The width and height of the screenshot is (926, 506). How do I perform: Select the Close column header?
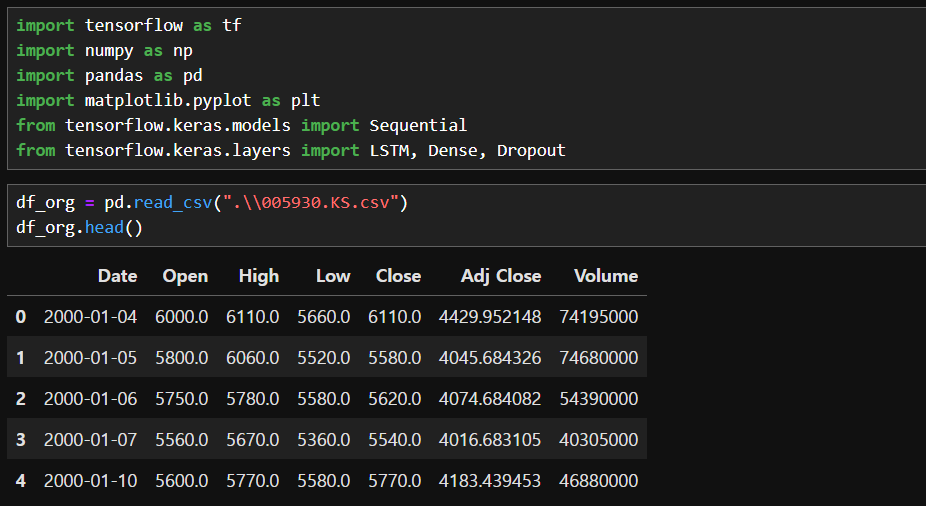point(399,276)
